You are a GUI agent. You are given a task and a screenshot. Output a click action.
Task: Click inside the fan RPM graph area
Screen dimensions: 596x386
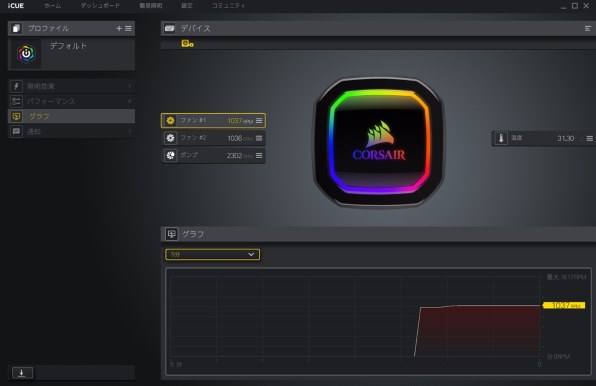tap(355, 317)
